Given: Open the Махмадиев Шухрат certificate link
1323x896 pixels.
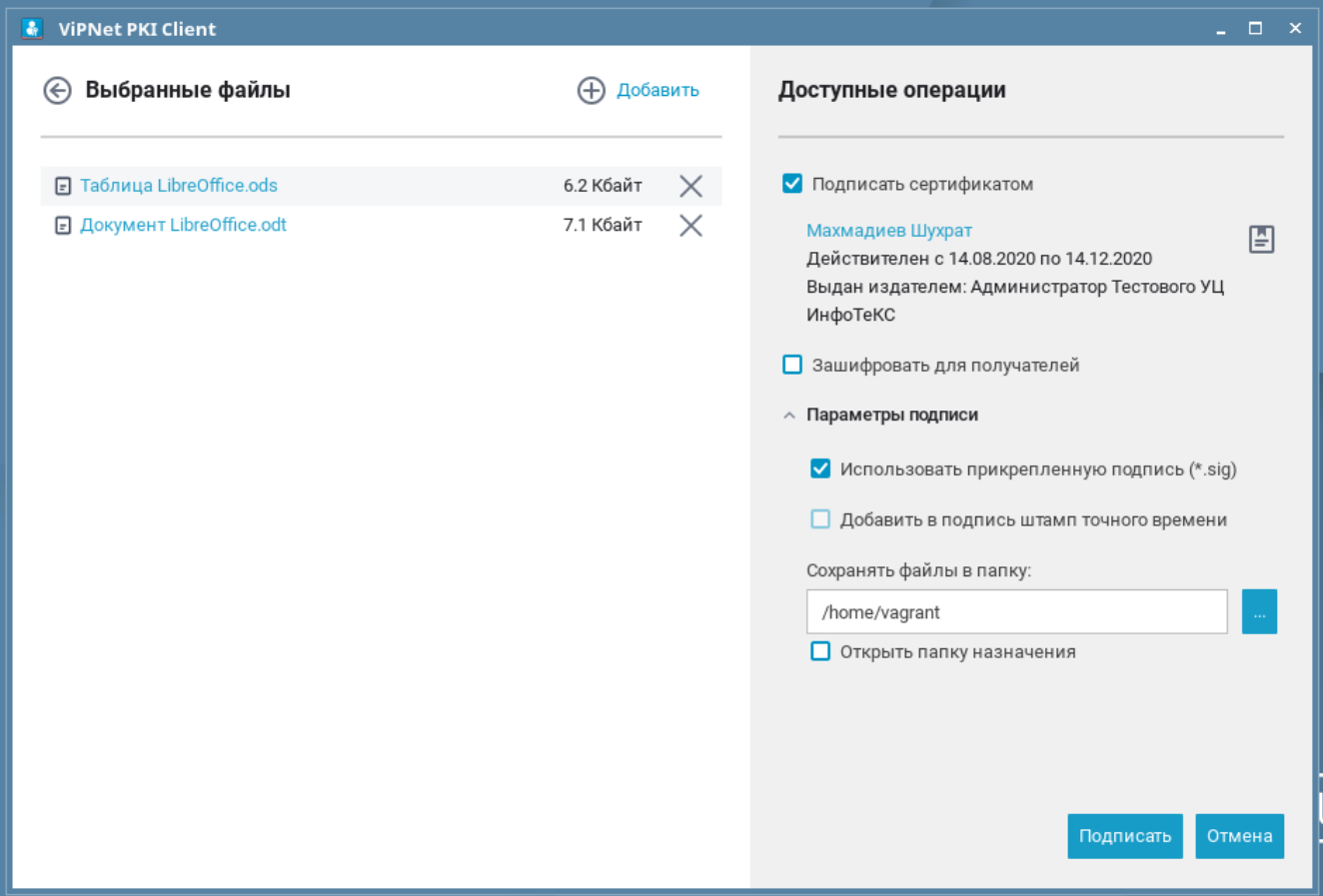Looking at the screenshot, I should pyautogui.click(x=888, y=231).
